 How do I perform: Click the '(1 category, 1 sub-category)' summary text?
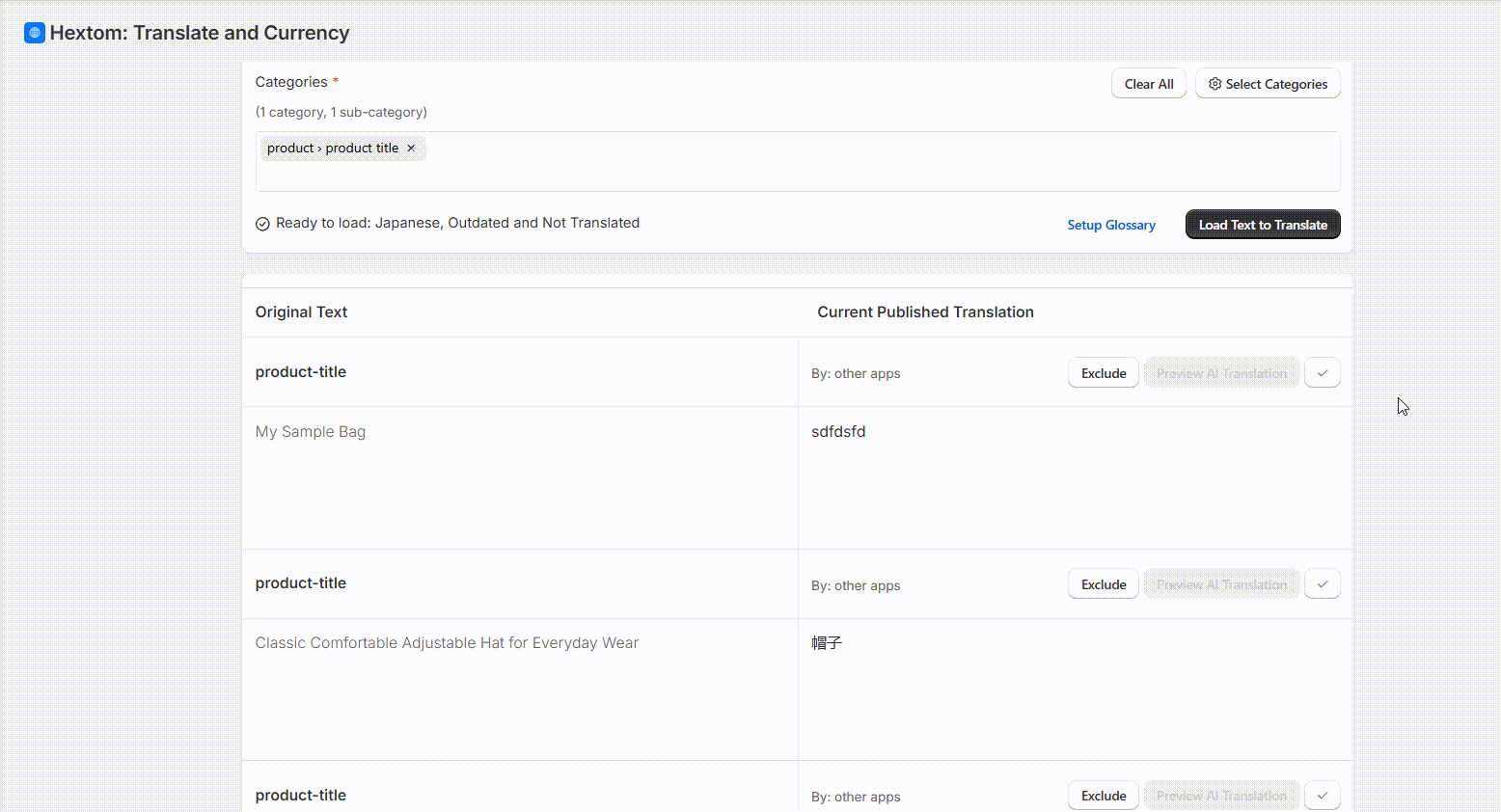pyautogui.click(x=341, y=112)
